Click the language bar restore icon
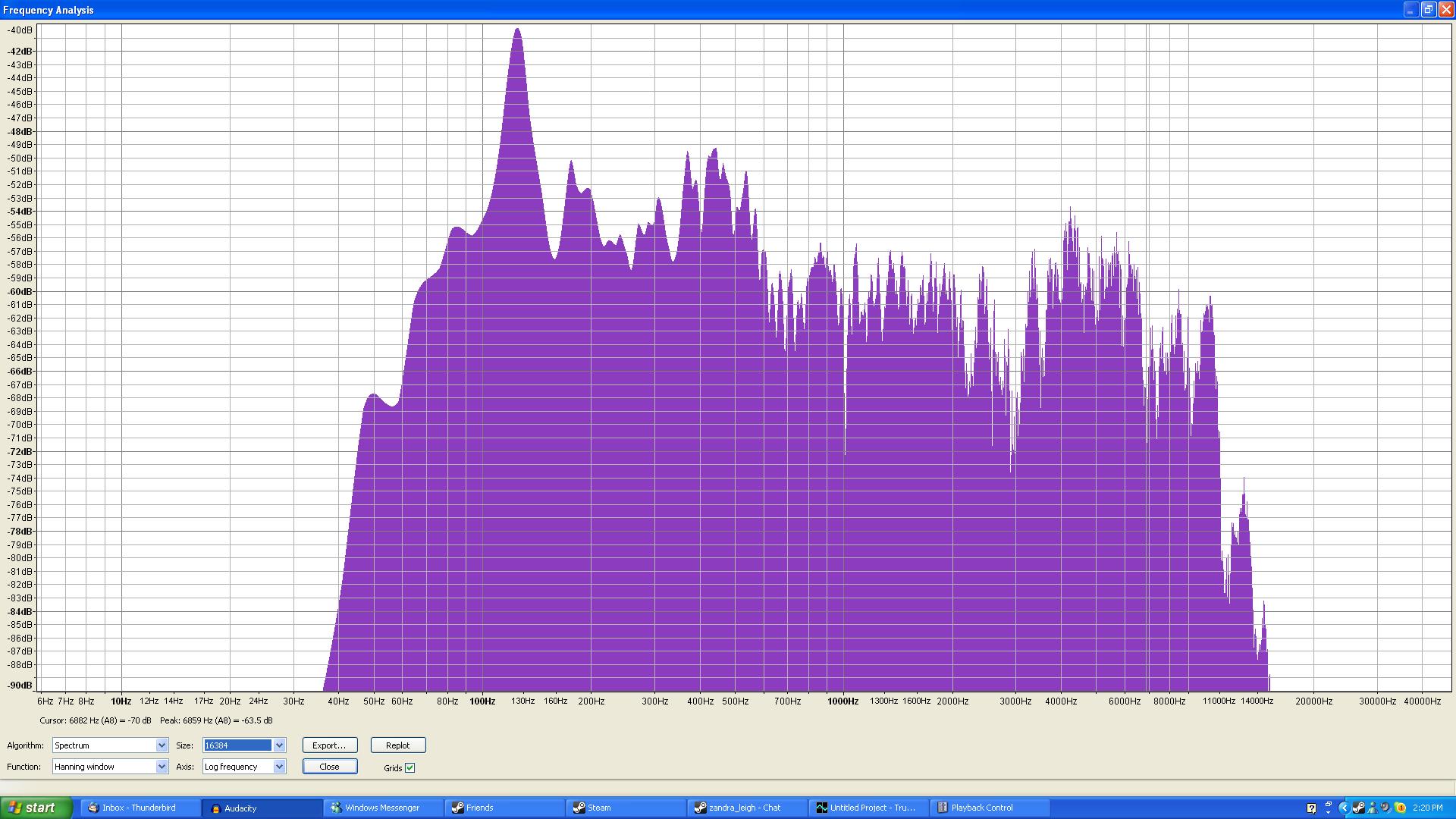Viewport: 1456px width, 819px height. pyautogui.click(x=1329, y=804)
